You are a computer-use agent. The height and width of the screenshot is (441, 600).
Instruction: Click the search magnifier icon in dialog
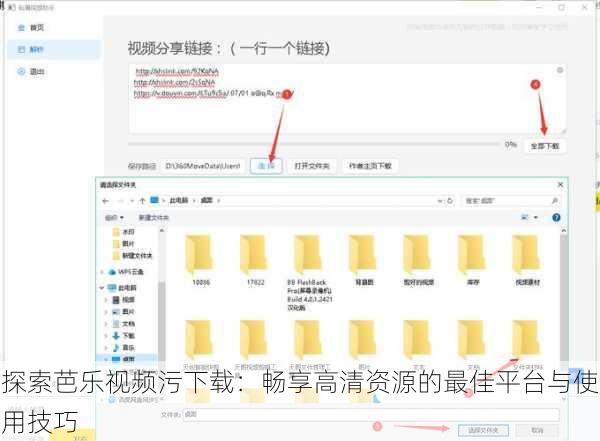coord(554,201)
